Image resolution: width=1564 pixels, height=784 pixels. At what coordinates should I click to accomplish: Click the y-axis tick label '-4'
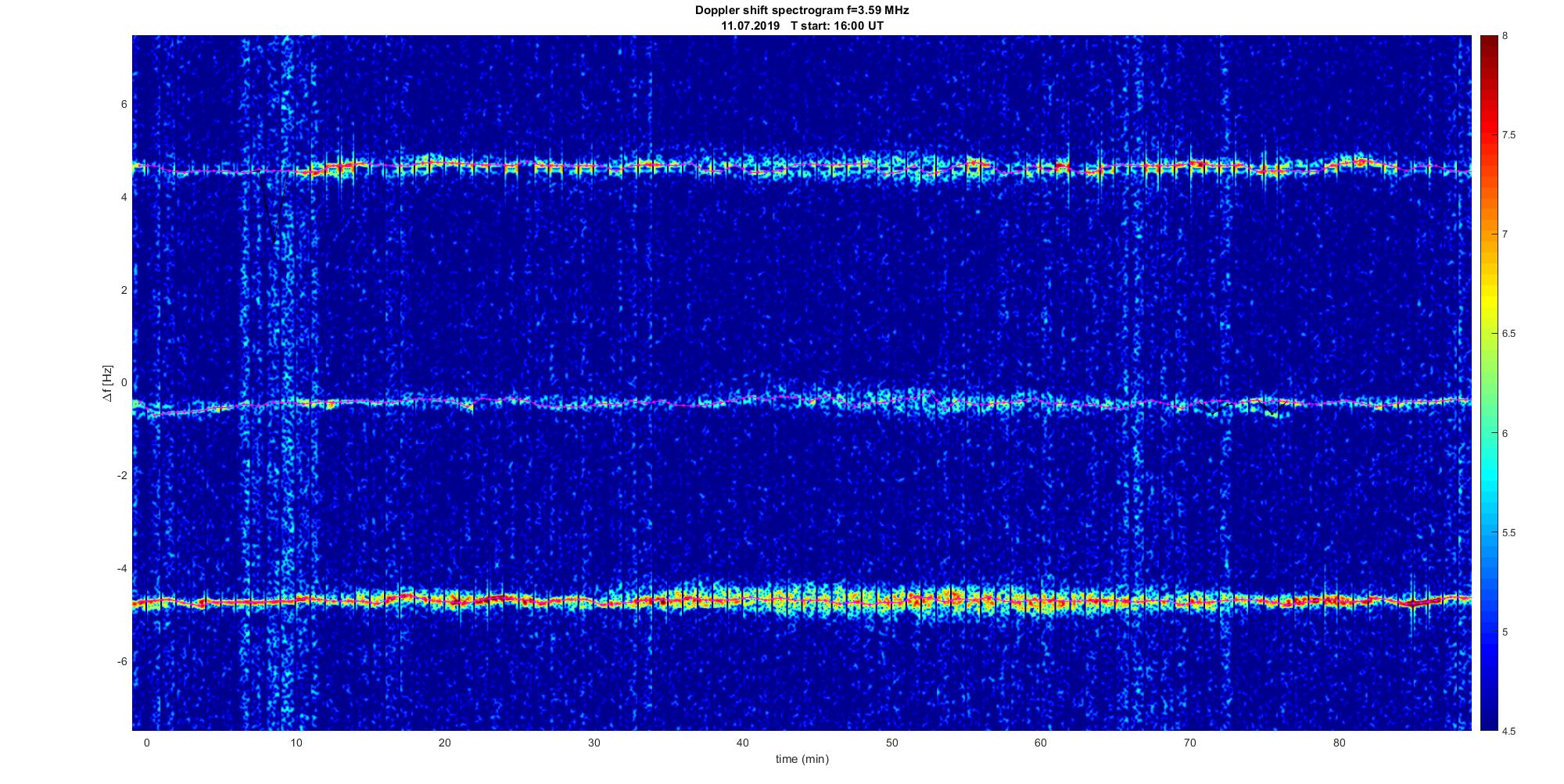pos(122,568)
